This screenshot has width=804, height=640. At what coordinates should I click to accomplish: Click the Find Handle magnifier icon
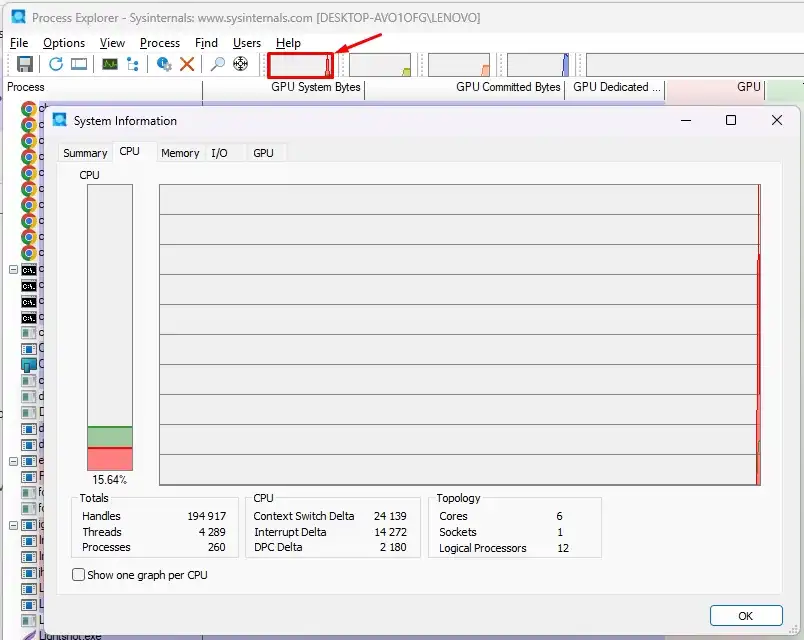(217, 64)
